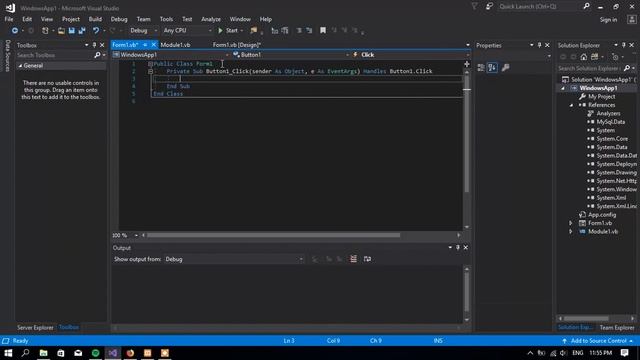
Task: Select My Project in Solution Explorer
Action: click(x=602, y=97)
